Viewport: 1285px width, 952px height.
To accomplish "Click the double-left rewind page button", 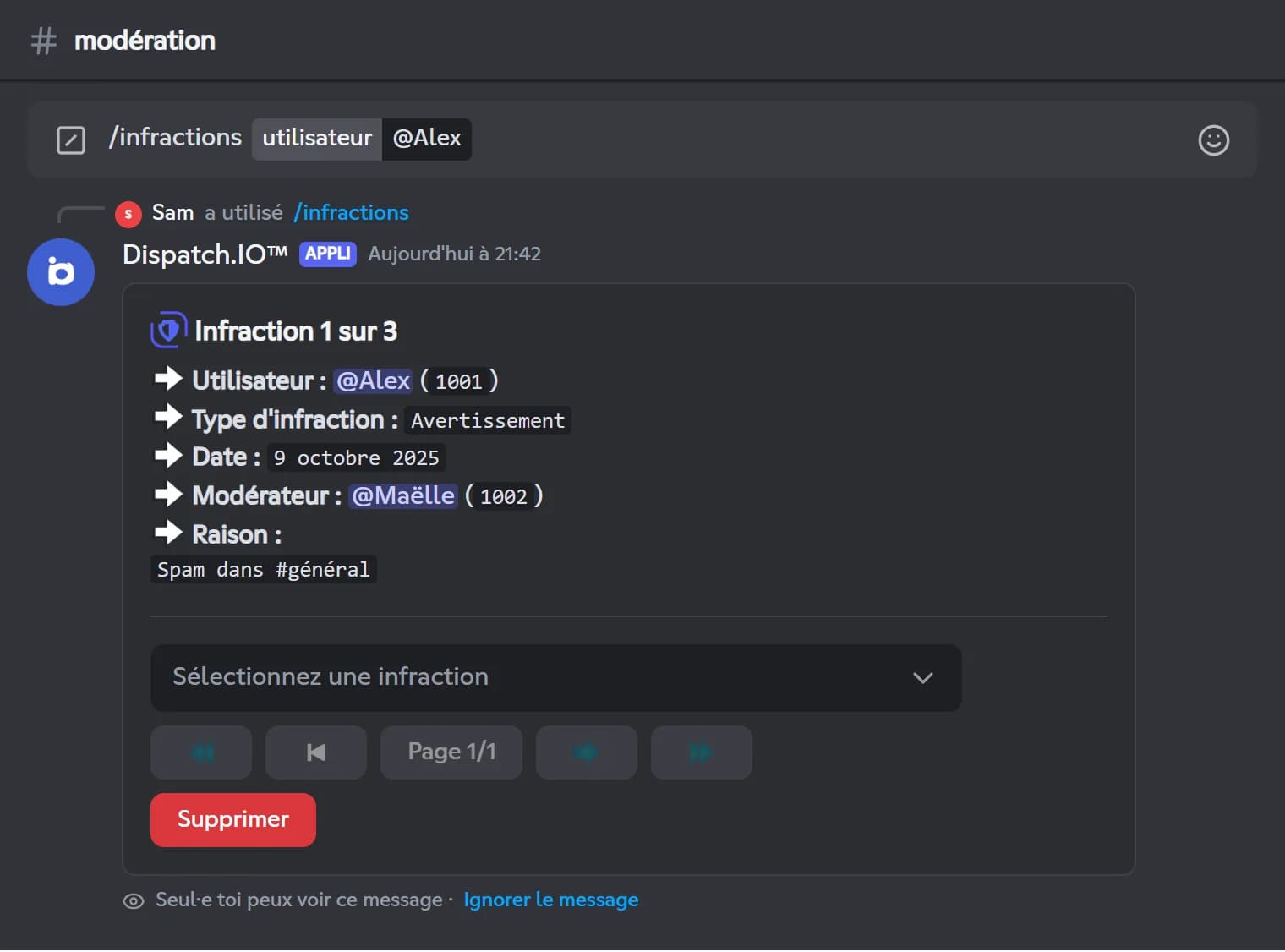I will [x=201, y=752].
